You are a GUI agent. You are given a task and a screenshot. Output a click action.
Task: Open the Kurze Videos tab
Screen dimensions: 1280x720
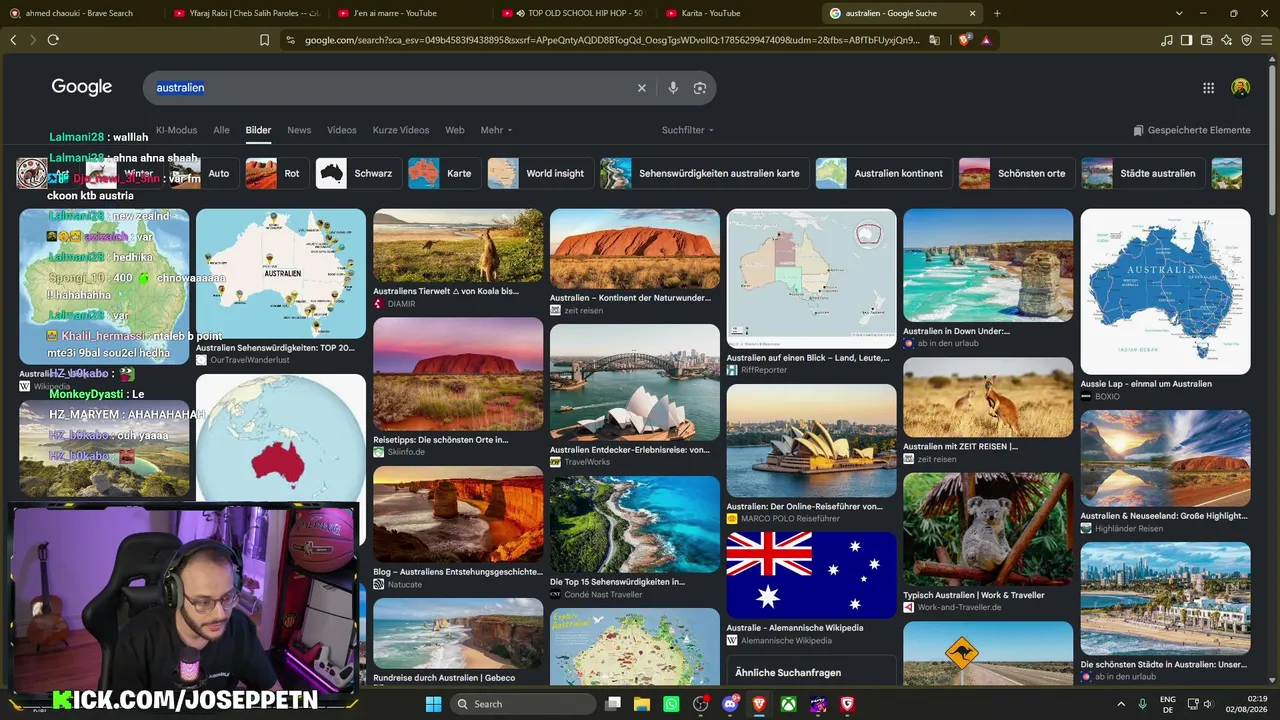point(401,130)
